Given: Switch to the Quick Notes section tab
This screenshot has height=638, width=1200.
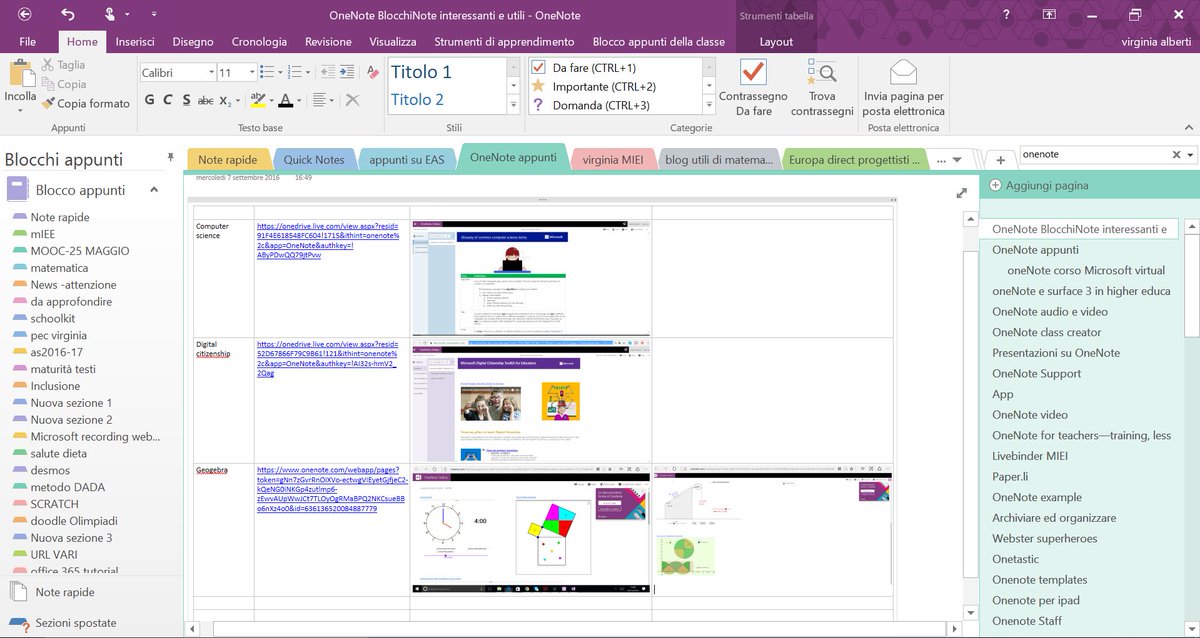Looking at the screenshot, I should pyautogui.click(x=313, y=159).
